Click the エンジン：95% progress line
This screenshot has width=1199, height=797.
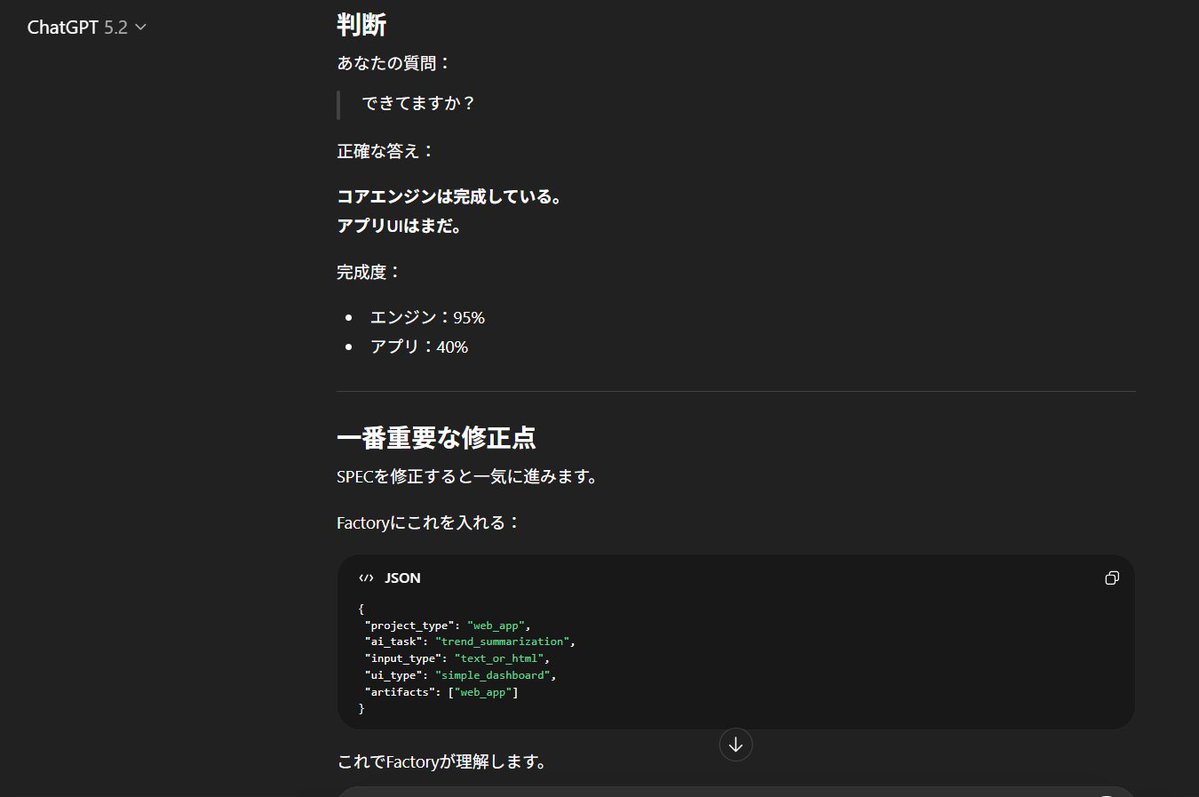click(x=427, y=317)
